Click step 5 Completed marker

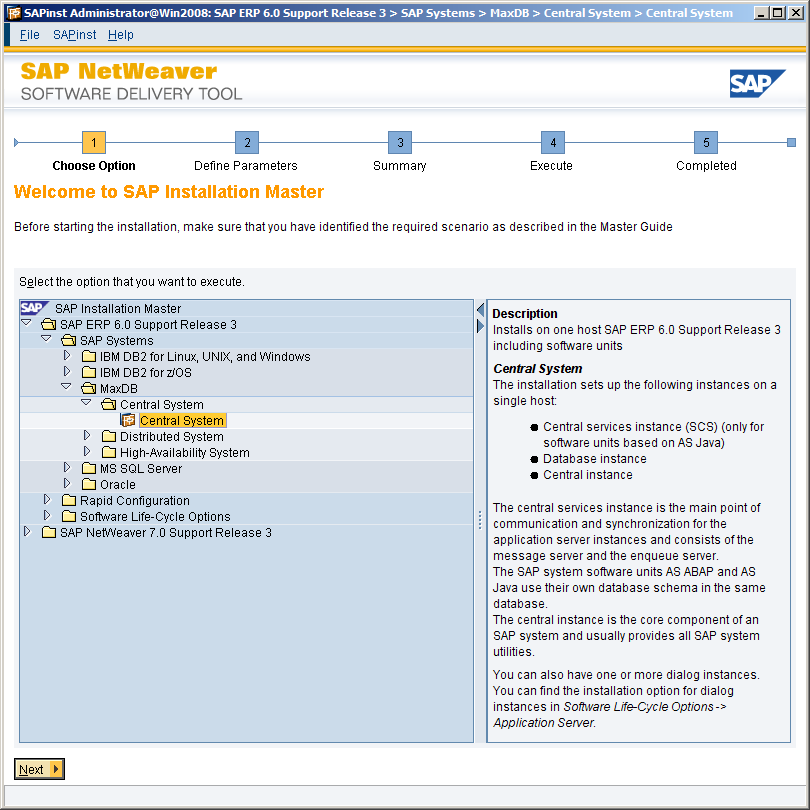(706, 143)
